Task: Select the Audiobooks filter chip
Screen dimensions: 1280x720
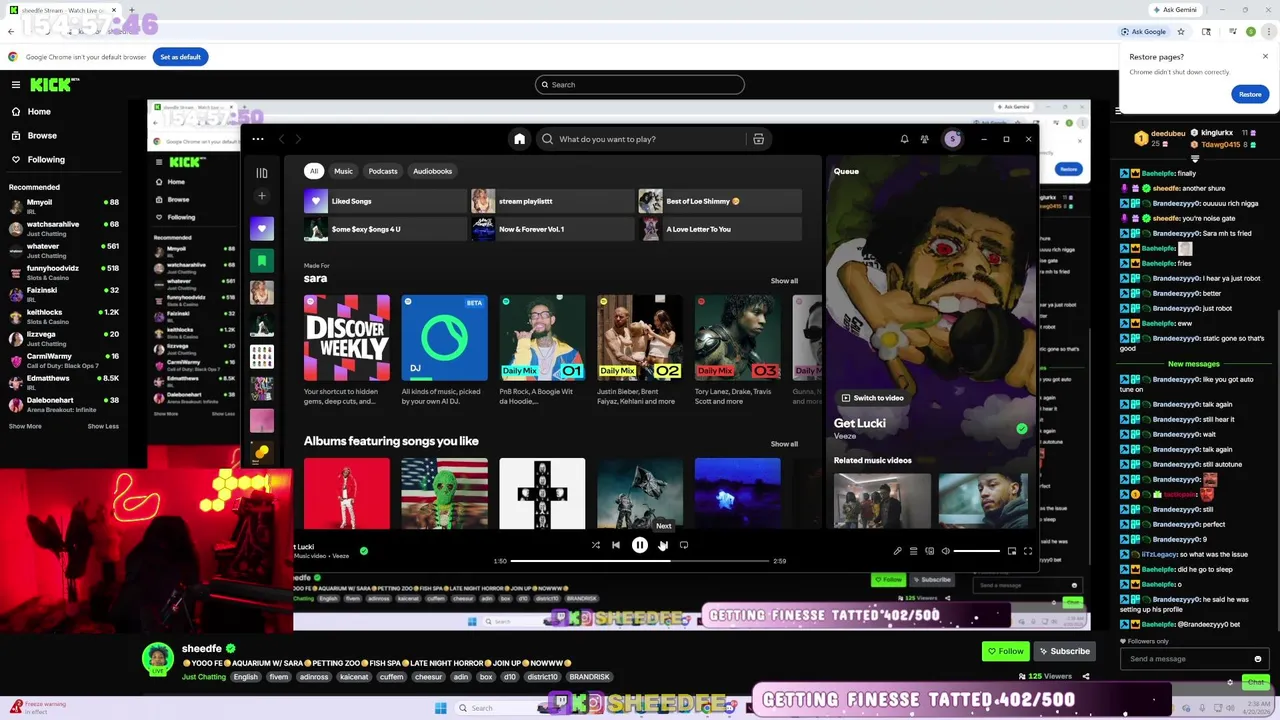Action: pos(433,171)
